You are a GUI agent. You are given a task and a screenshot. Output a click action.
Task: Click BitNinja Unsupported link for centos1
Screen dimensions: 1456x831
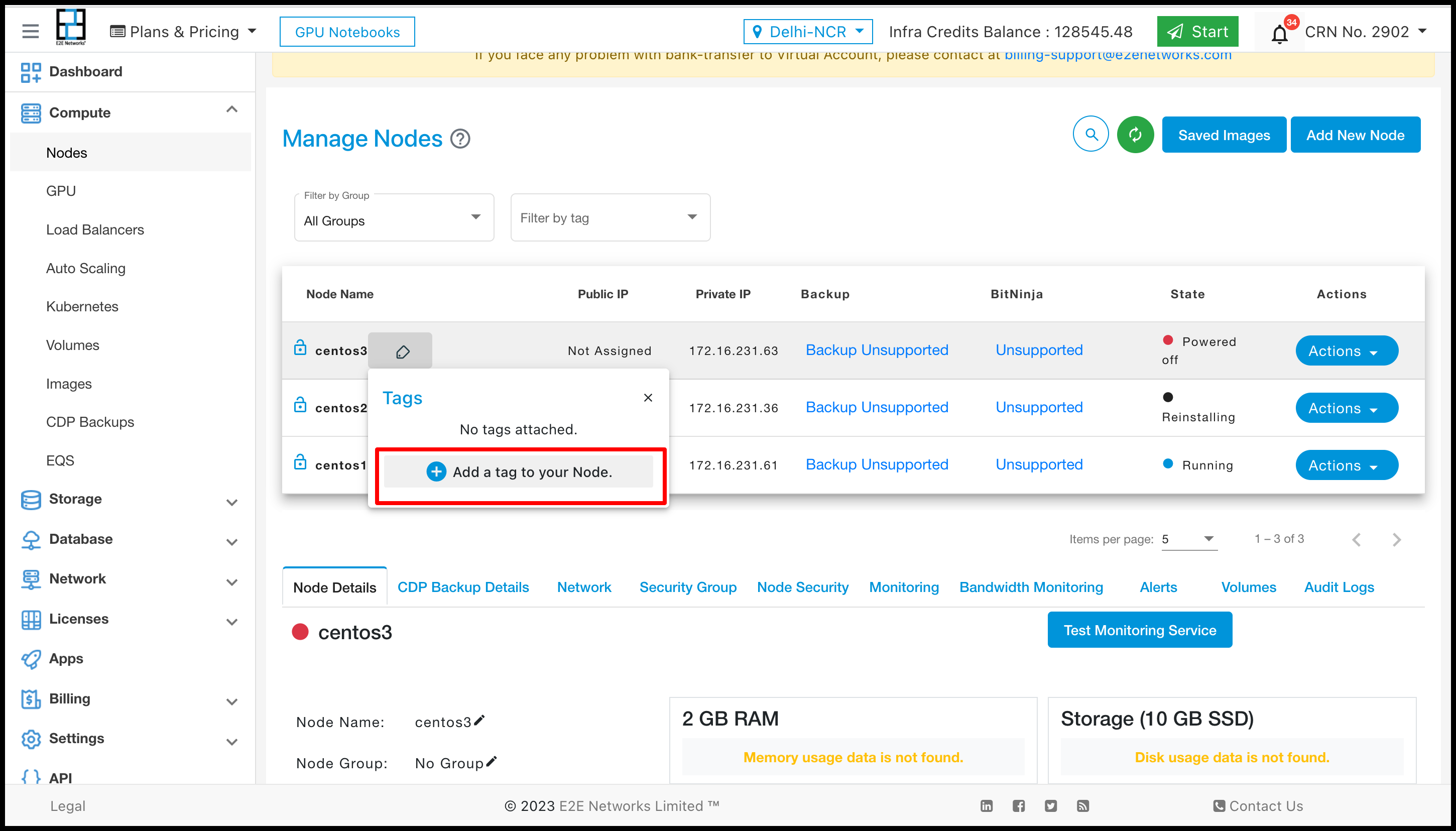[x=1039, y=464]
